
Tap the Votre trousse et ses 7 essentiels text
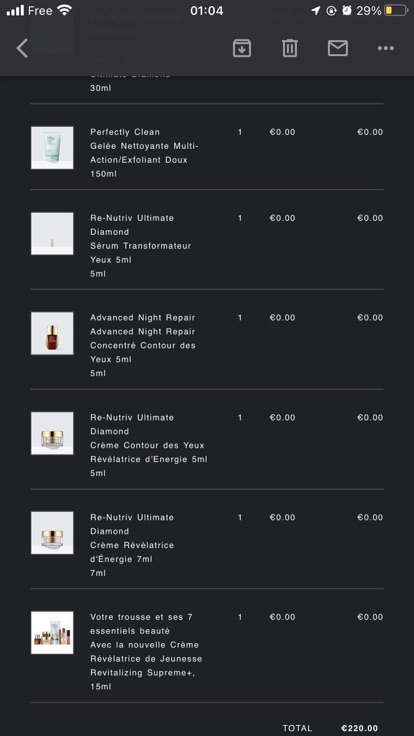click(141, 624)
